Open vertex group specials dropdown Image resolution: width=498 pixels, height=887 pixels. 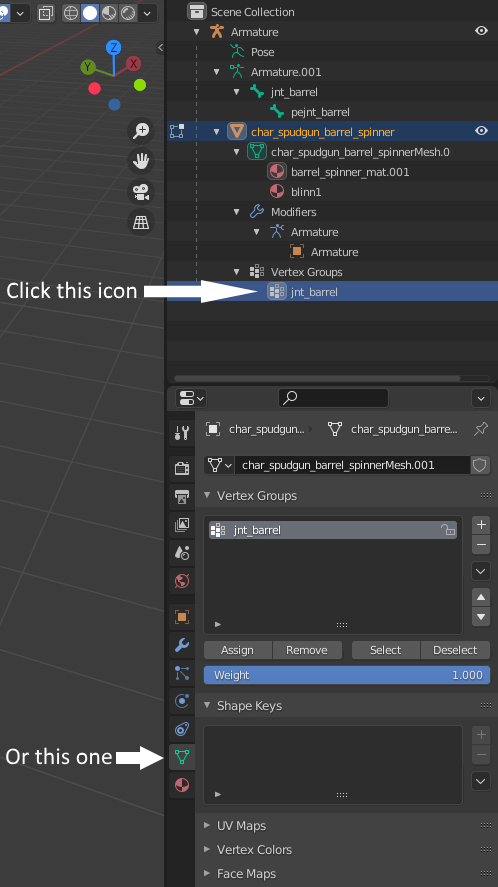click(x=481, y=571)
